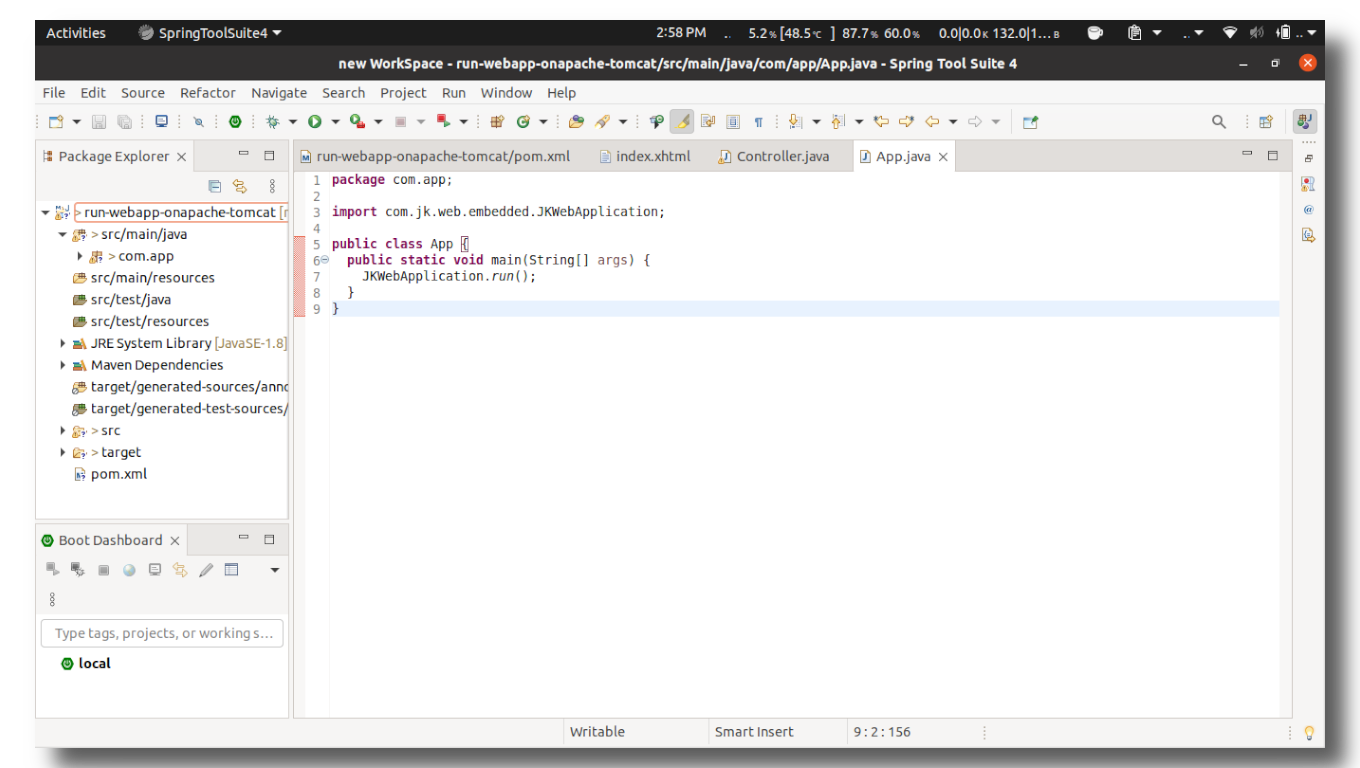This screenshot has width=1360, height=768.
Task: Switch to the run-webapp-onapache-tomcat/pom.xml tab
Action: point(435,157)
